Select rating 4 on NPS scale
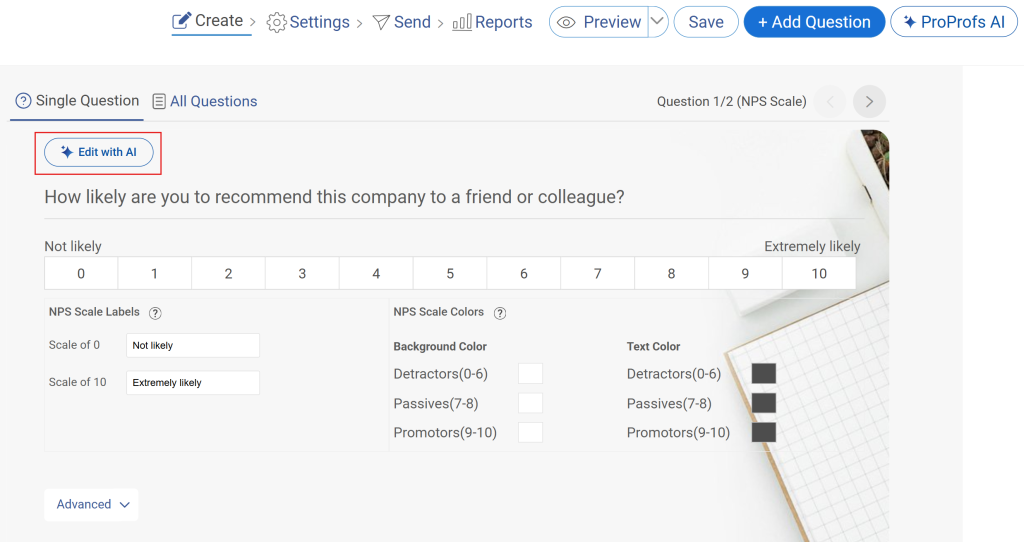1024x542 pixels. [376, 274]
